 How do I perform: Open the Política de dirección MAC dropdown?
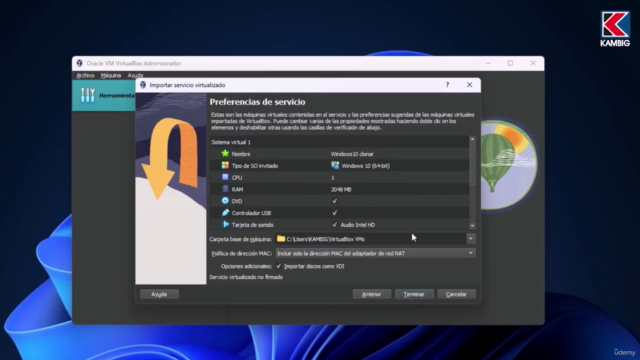[375, 253]
